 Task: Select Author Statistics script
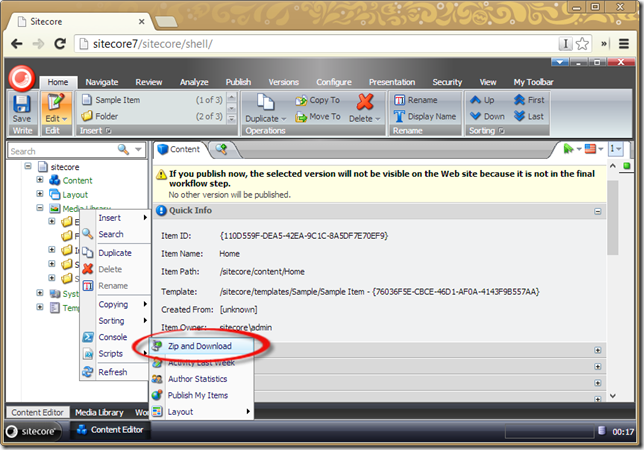201,379
